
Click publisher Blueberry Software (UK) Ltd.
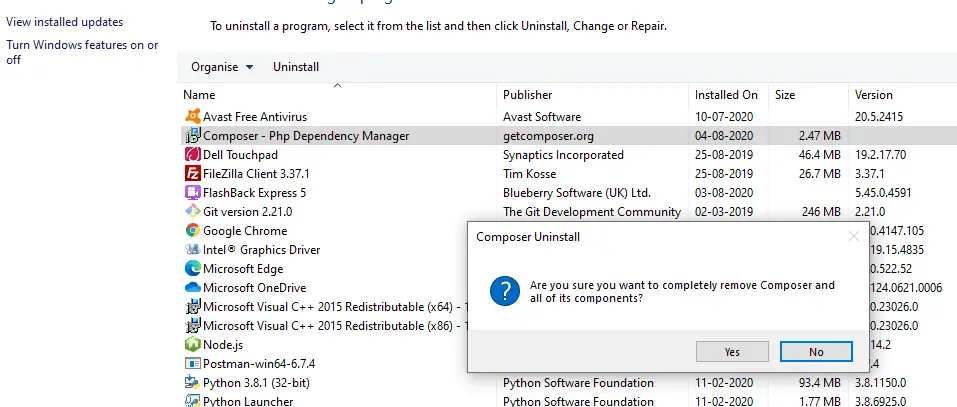[577, 193]
